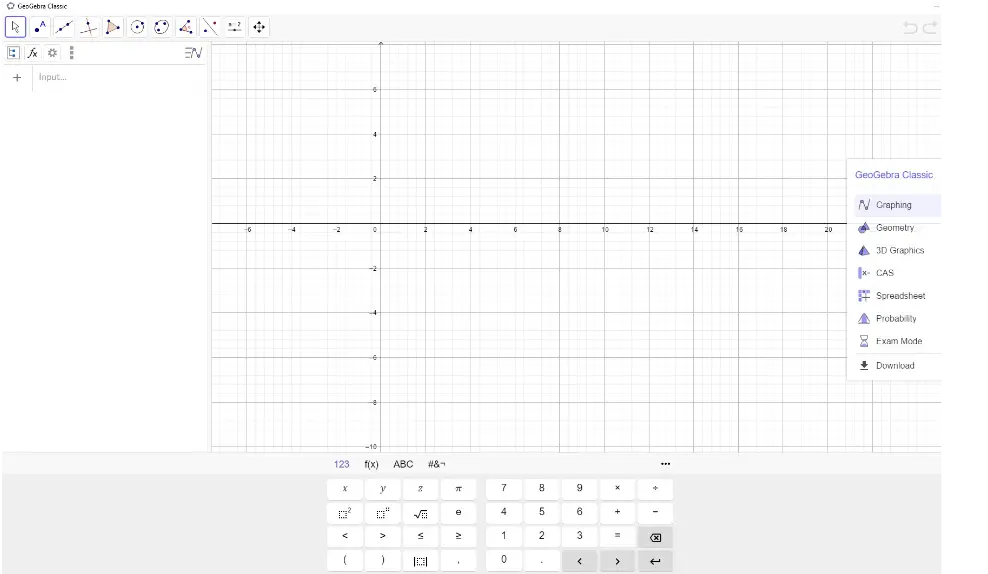The height and width of the screenshot is (574, 988).
Task: Select the Angle tool
Action: [186, 27]
